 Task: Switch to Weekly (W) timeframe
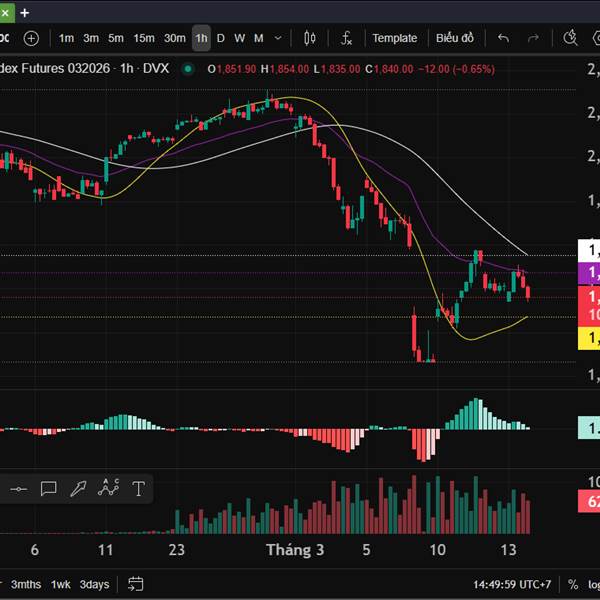pyautogui.click(x=240, y=38)
